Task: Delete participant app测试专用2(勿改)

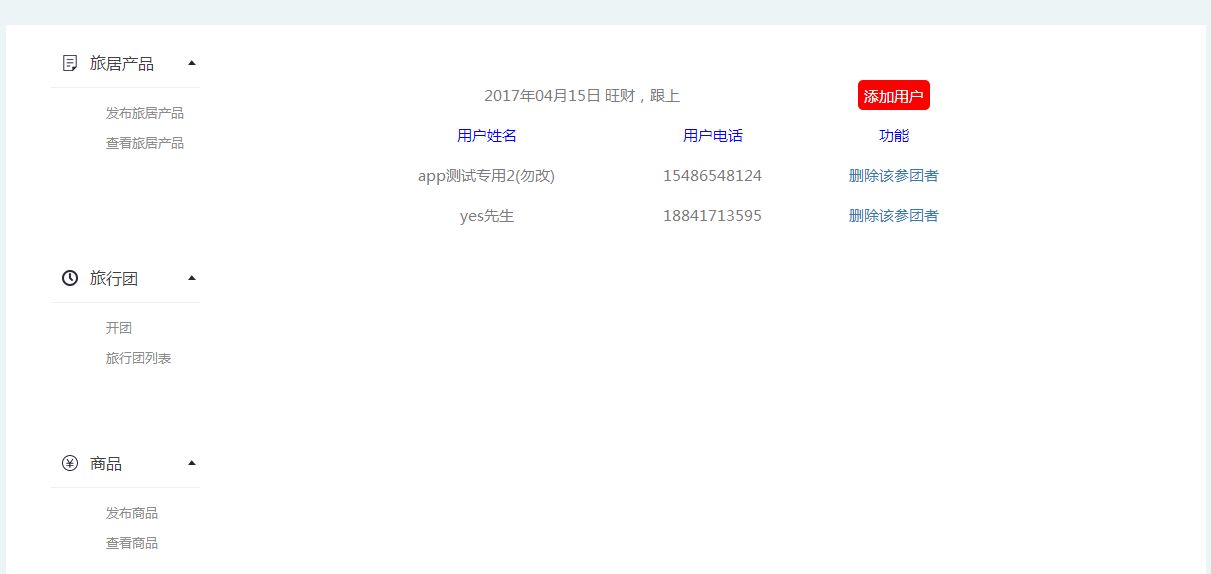Action: pyautogui.click(x=893, y=176)
